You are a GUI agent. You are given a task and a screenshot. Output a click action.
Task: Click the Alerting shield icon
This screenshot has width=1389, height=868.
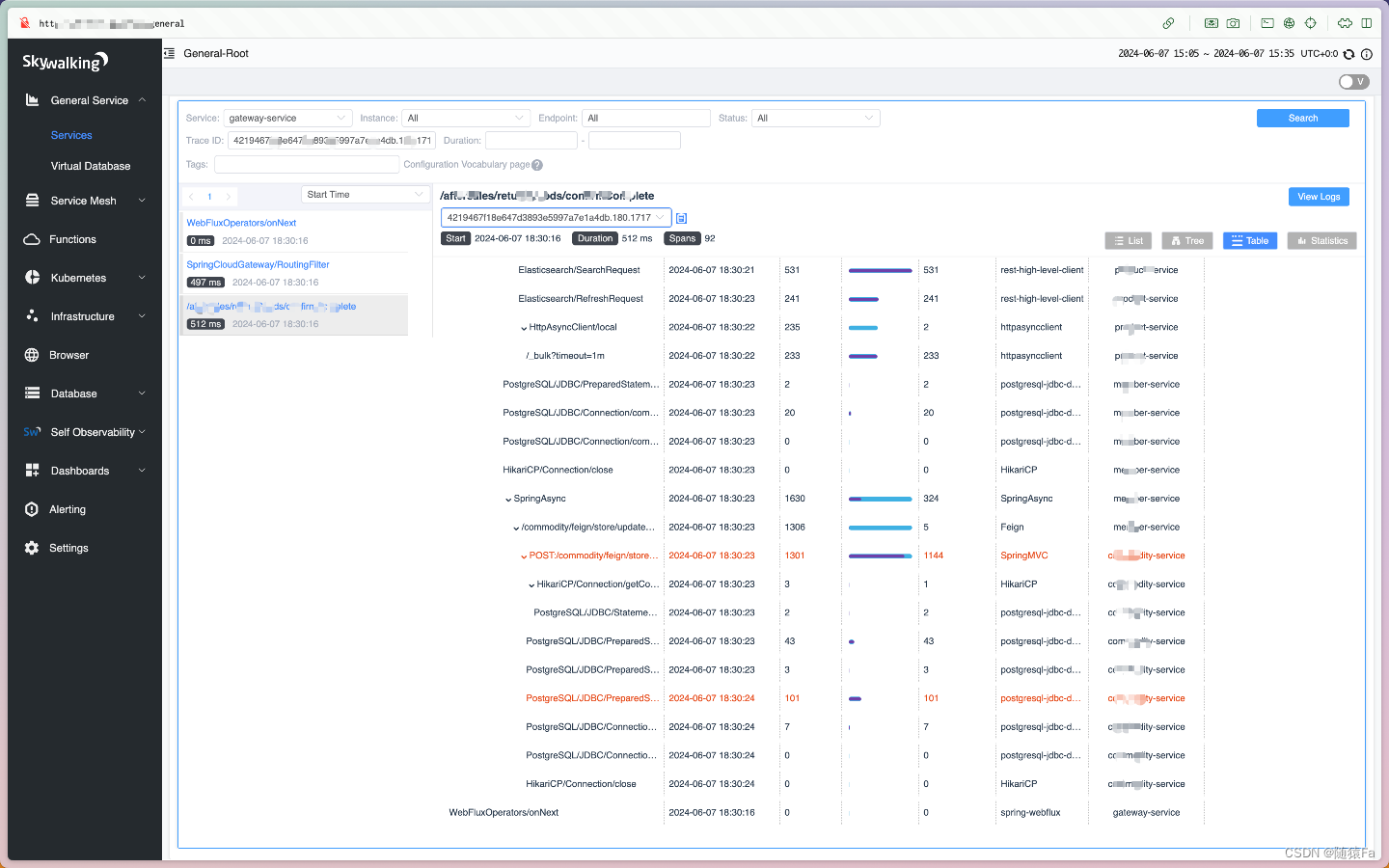point(32,509)
